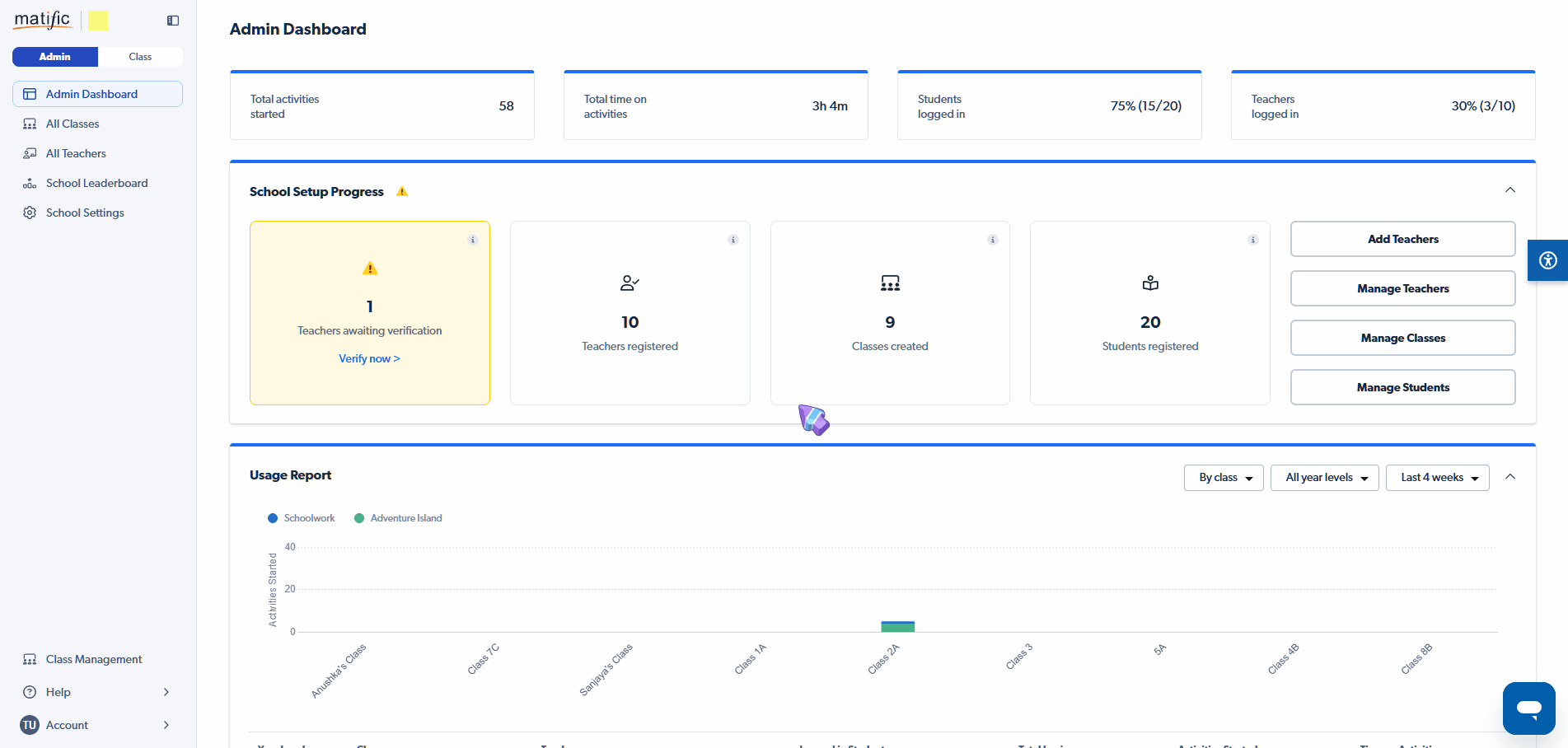Open the Admin Dashboard sidebar icon
The image size is (1568, 748).
[30, 94]
